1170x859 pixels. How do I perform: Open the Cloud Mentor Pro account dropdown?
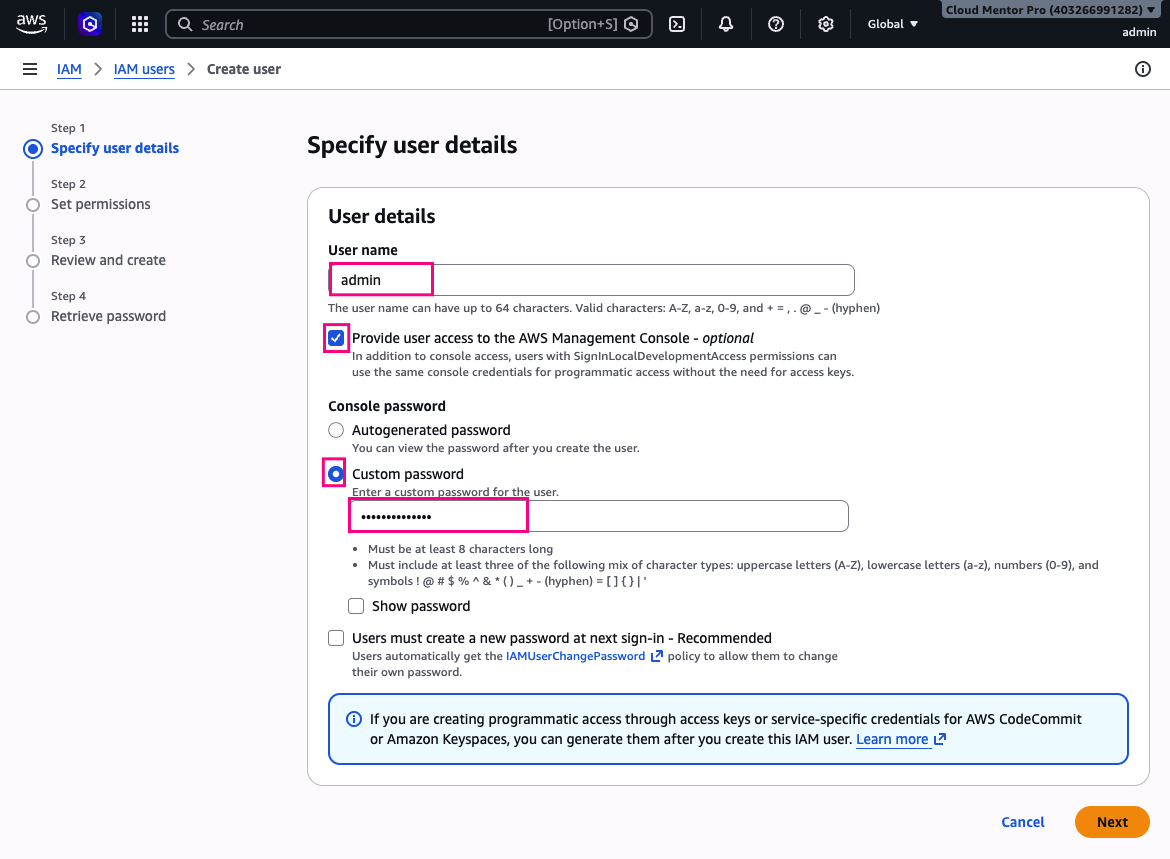[x=1050, y=10]
